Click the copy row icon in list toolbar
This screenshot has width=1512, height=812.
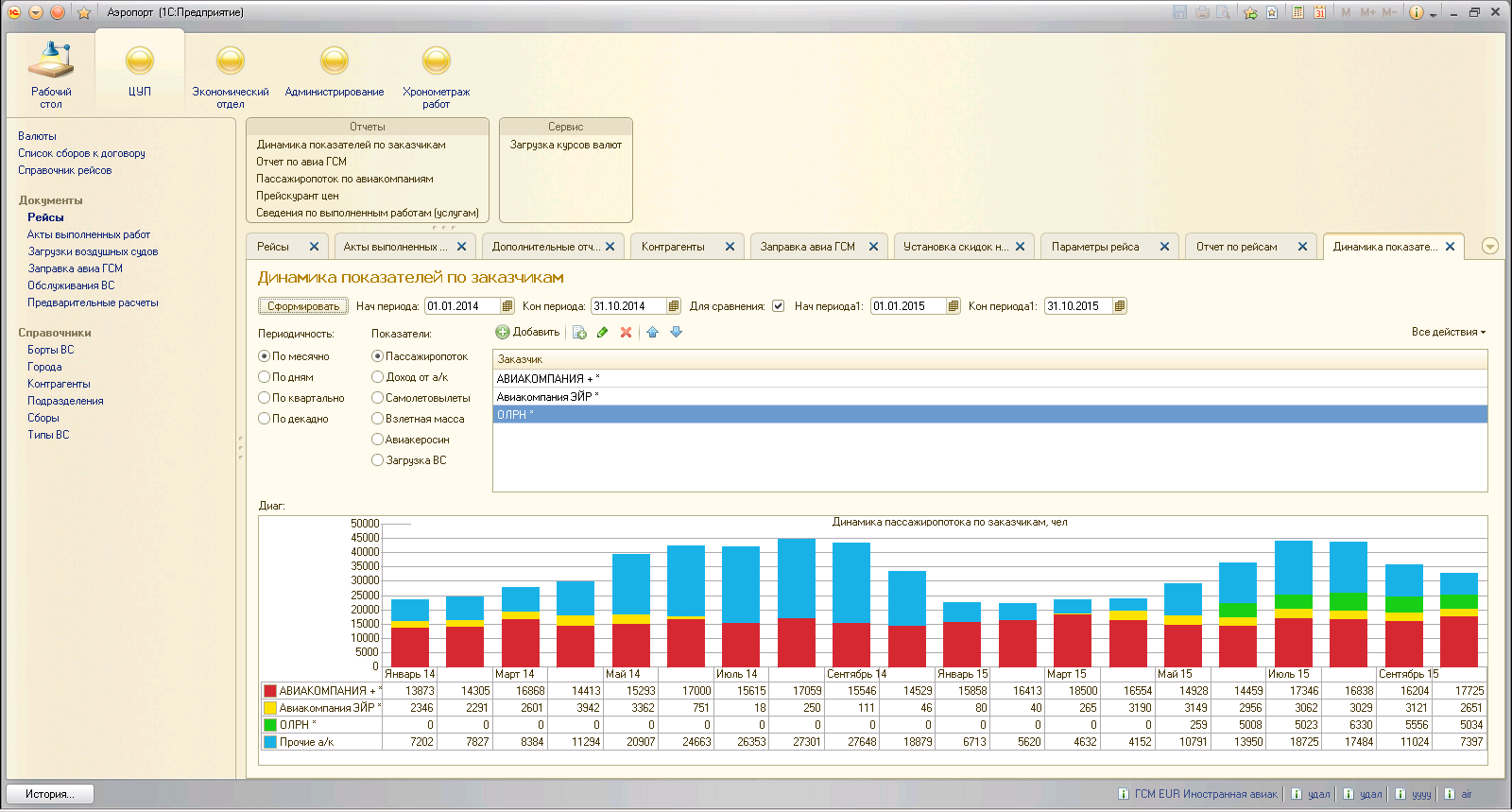(579, 333)
